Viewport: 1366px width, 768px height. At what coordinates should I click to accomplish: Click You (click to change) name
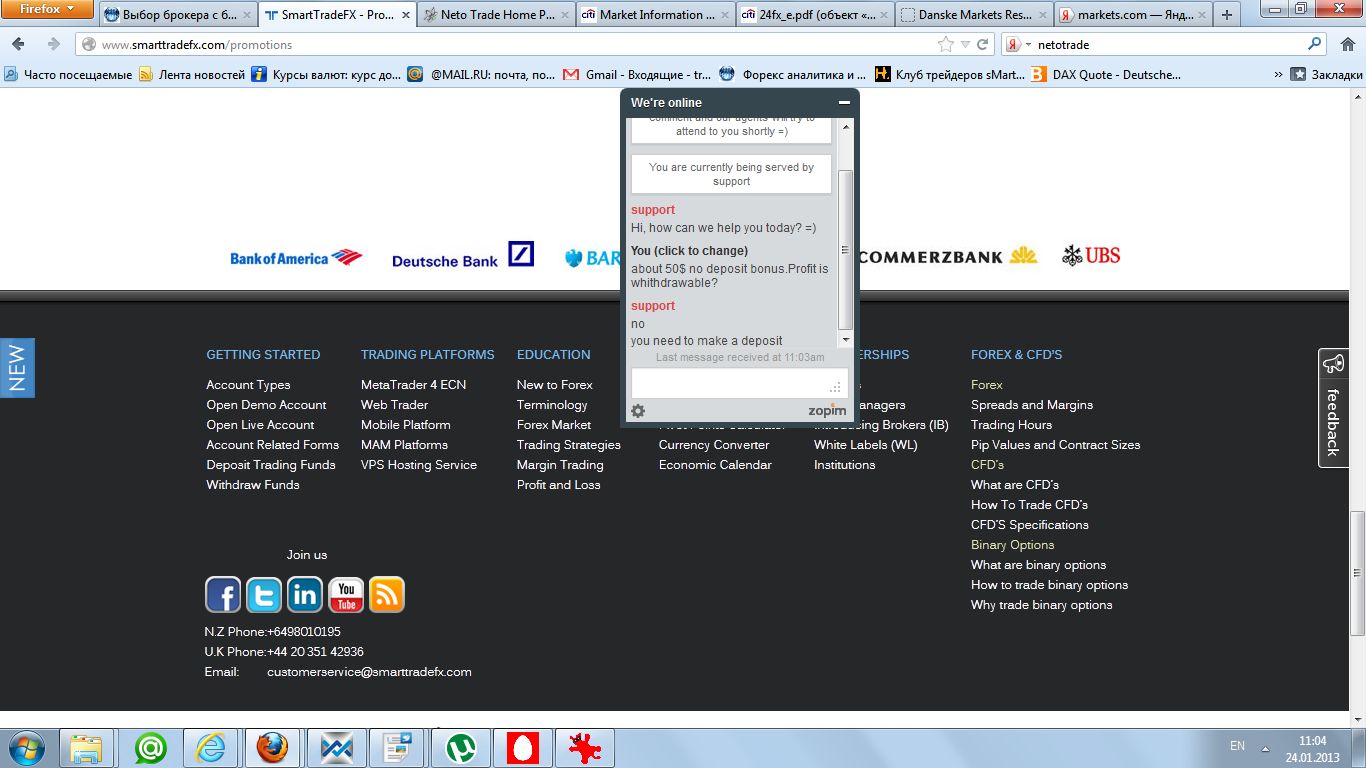click(x=689, y=251)
